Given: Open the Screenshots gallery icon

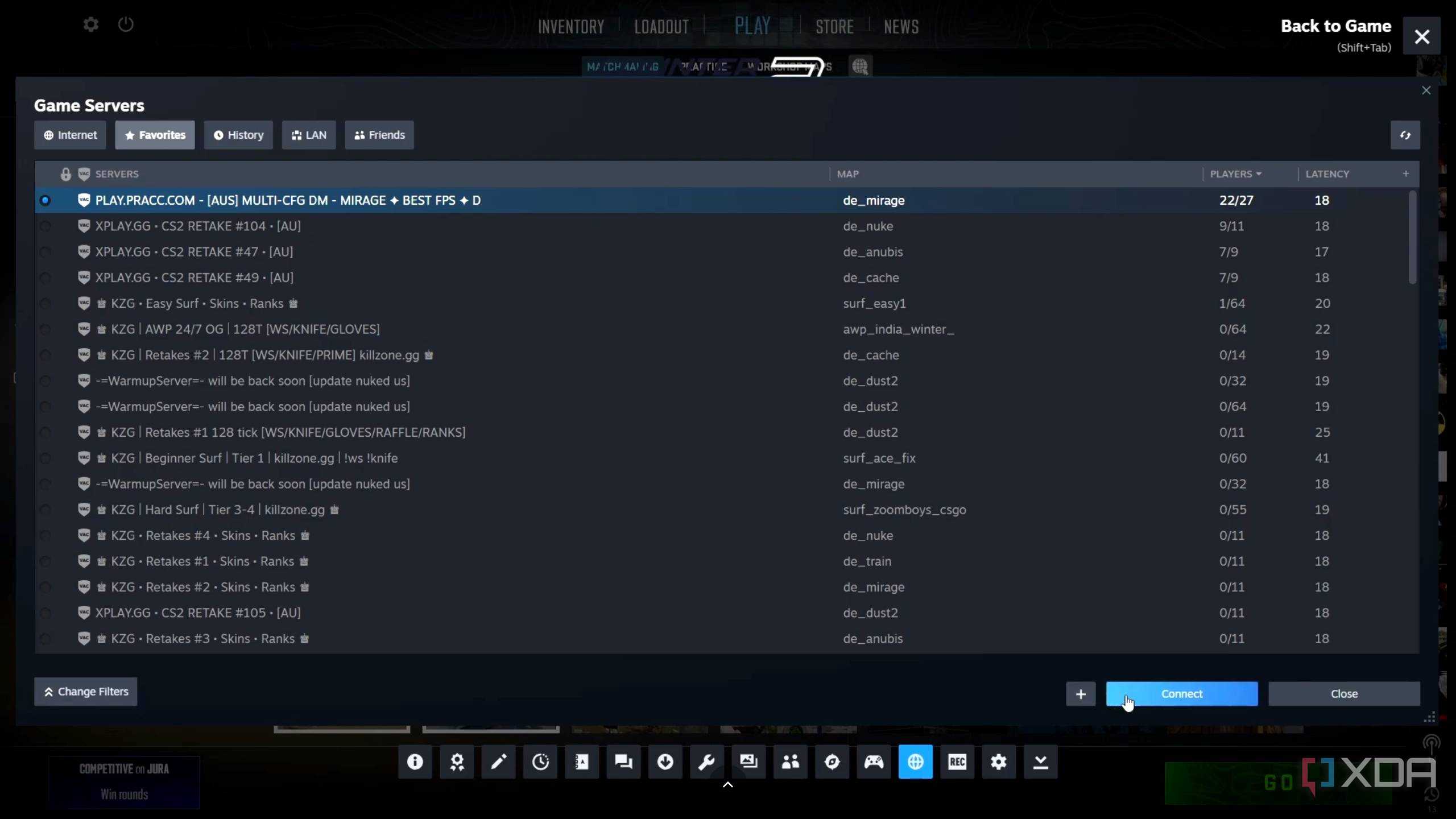Looking at the screenshot, I should tap(749, 762).
